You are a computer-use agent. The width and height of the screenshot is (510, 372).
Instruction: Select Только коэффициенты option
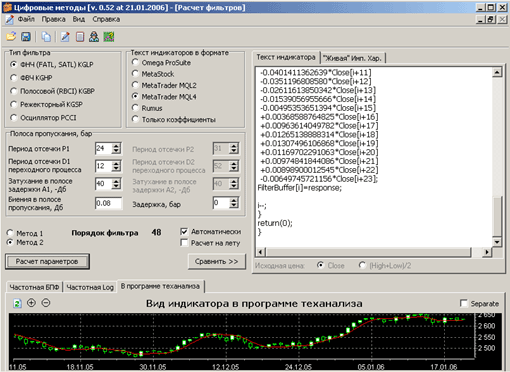(x=174, y=119)
